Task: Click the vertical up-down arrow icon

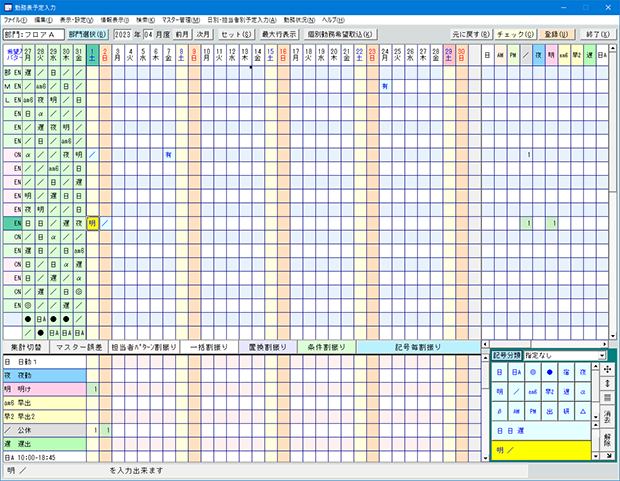Action: click(x=608, y=385)
